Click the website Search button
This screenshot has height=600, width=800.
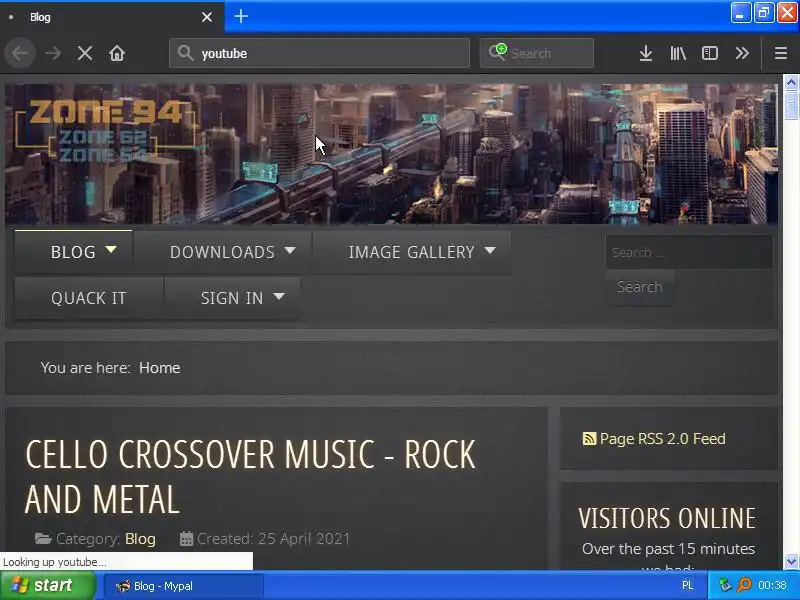coord(640,287)
